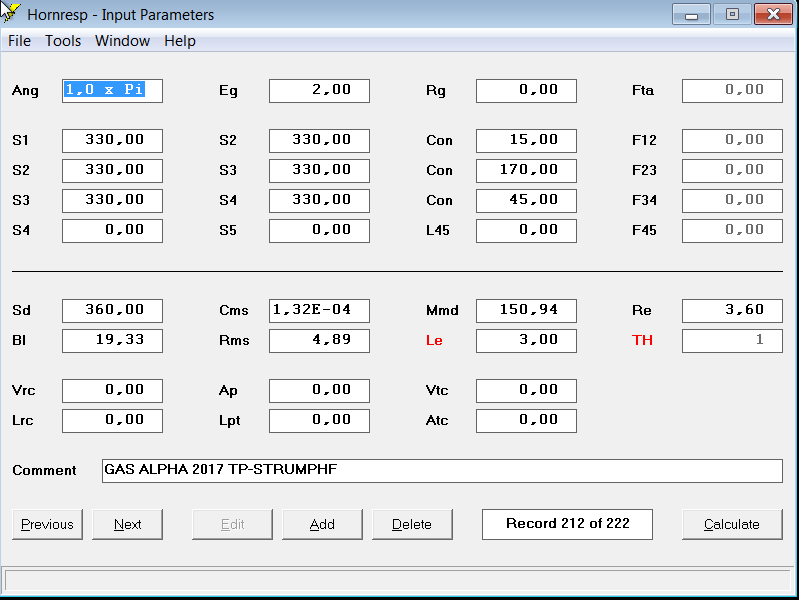The width and height of the screenshot is (799, 600).
Task: Click the F23 field
Action: (732, 171)
